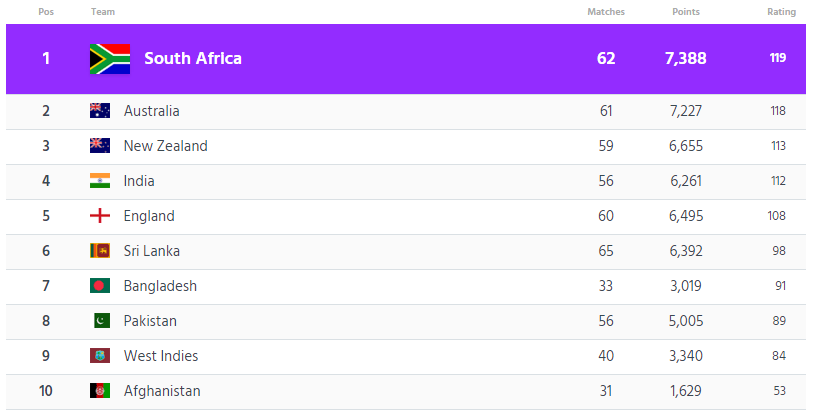Select the New Zealand team name
Viewport: 816px width, 417px height.
pyautogui.click(x=166, y=146)
